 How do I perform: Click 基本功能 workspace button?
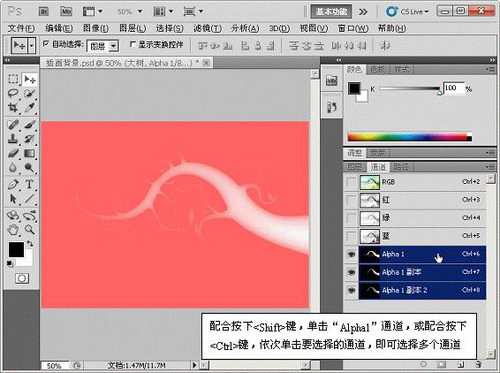[x=331, y=12]
